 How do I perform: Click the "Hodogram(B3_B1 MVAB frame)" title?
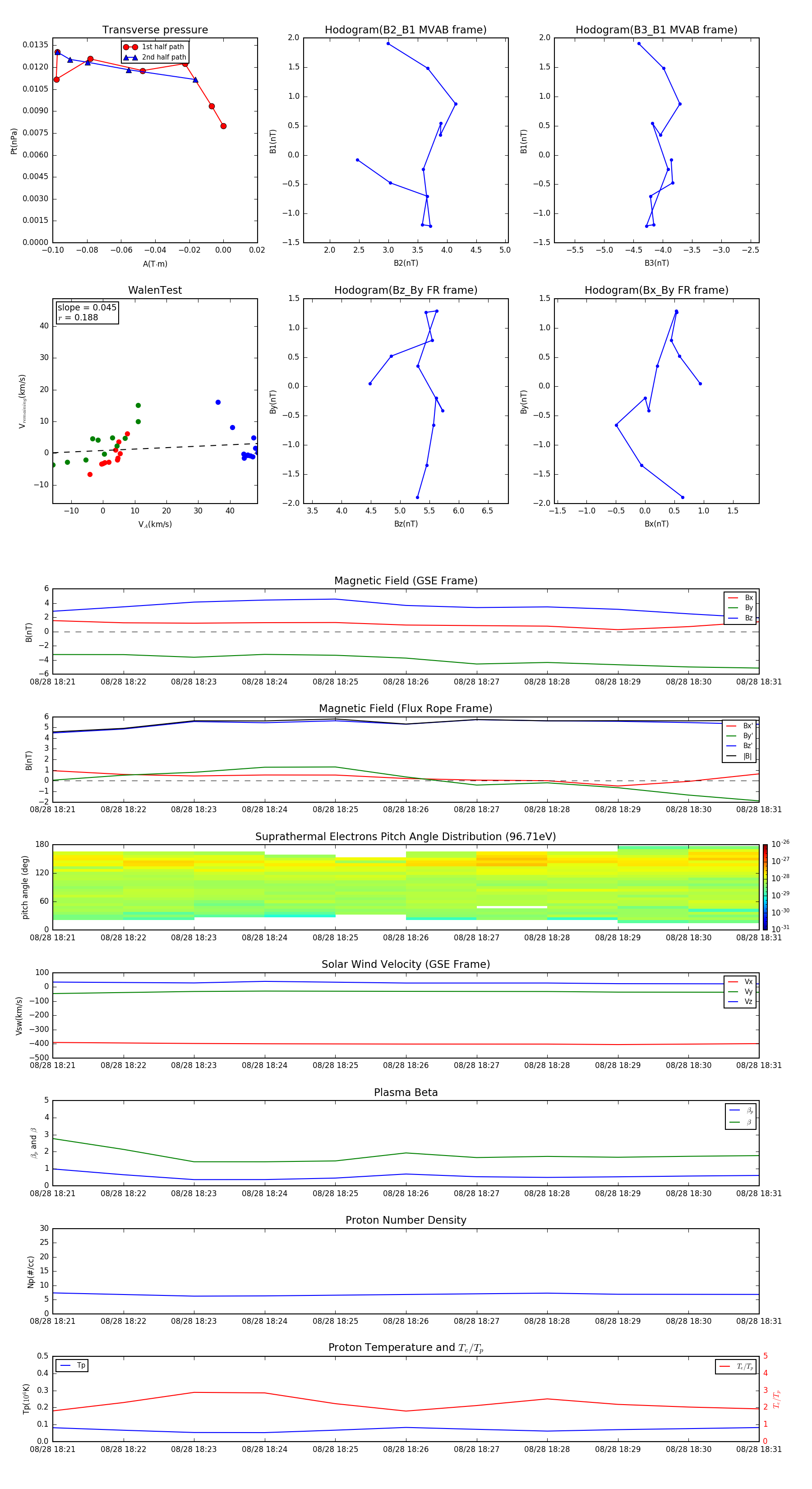656,30
